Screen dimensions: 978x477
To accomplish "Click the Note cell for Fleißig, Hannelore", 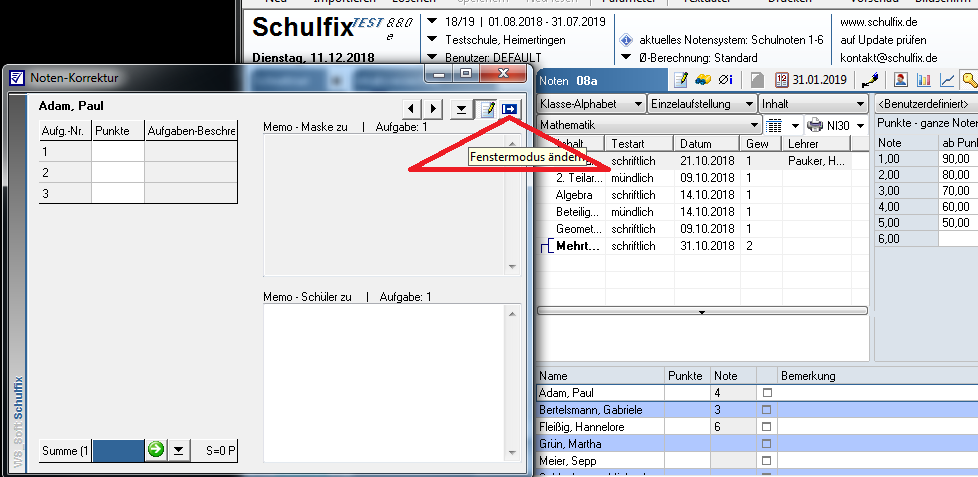I will pyautogui.click(x=733, y=427).
